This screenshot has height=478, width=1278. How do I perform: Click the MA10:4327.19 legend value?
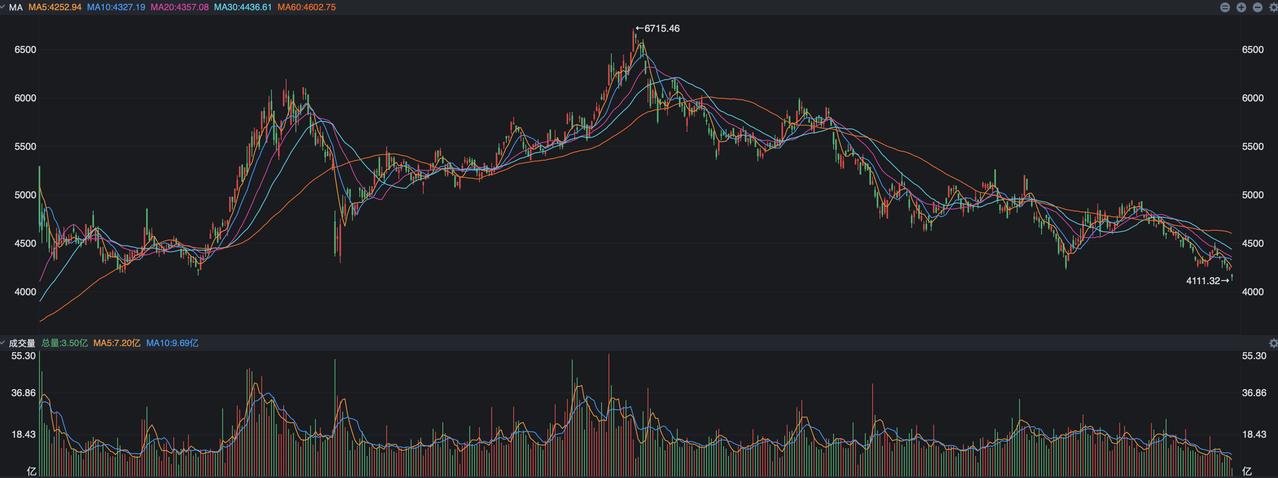[x=116, y=7]
